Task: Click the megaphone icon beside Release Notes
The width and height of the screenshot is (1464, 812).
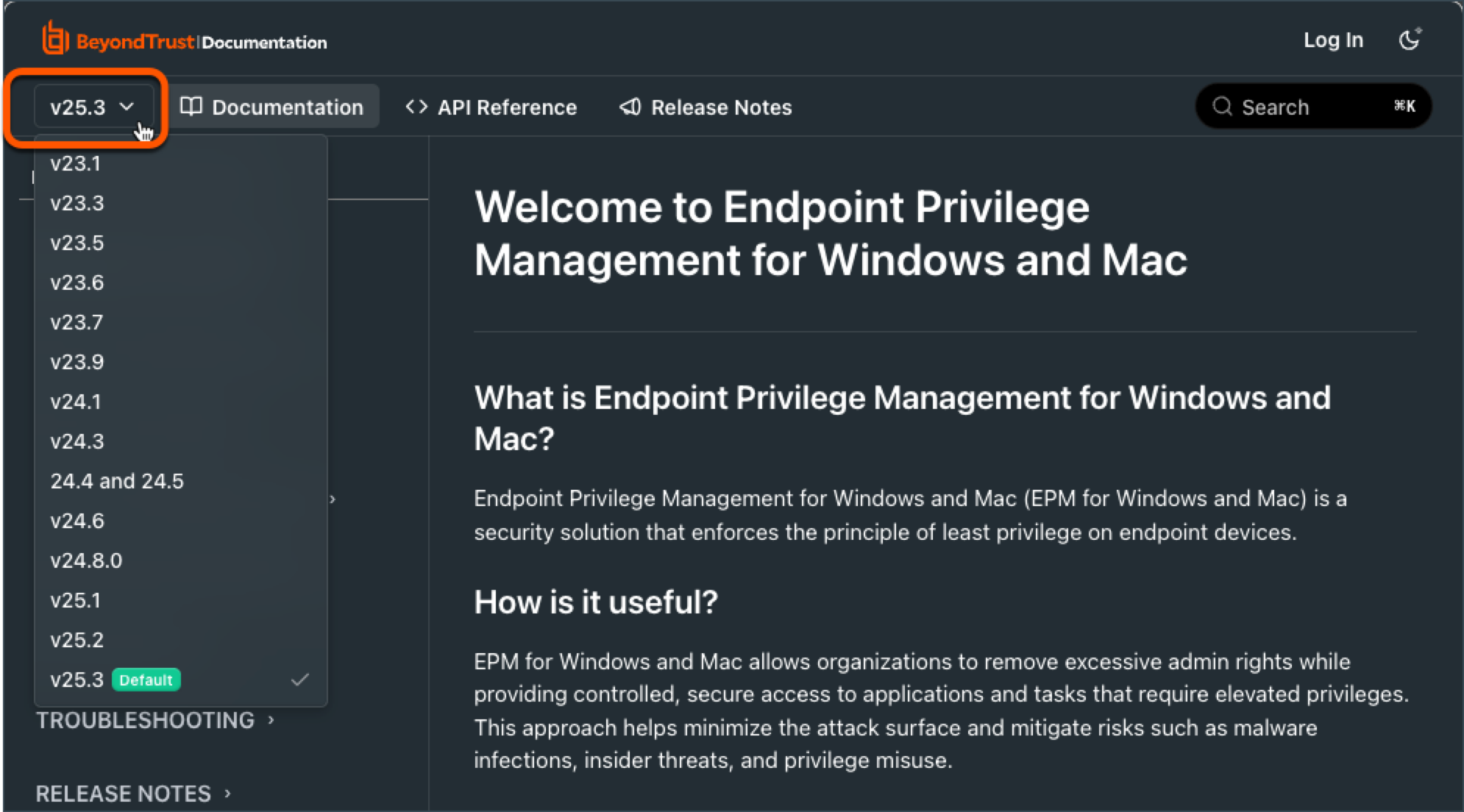Action: click(630, 107)
